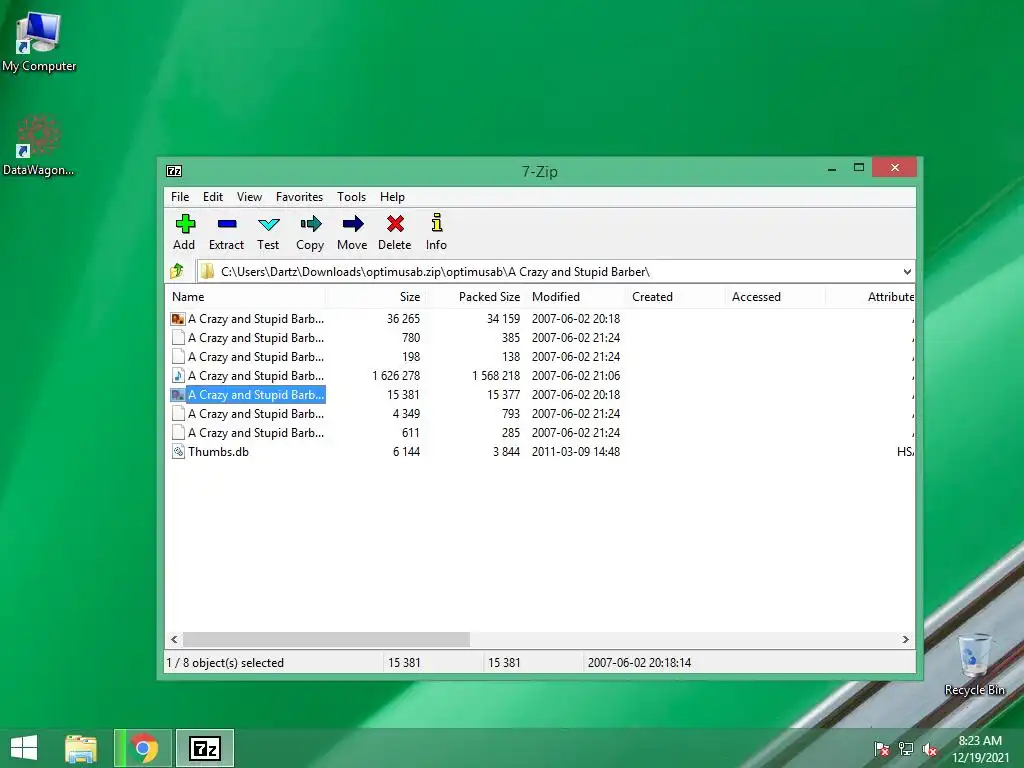The image size is (1024, 768).
Task: Select the audio file sized 1 626 278
Action: pos(255,376)
